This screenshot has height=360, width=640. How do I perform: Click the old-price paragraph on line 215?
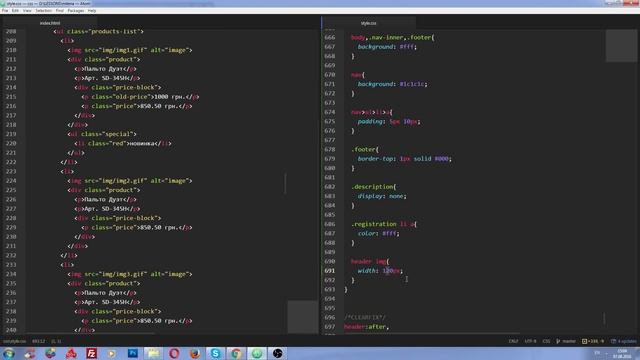[140, 97]
